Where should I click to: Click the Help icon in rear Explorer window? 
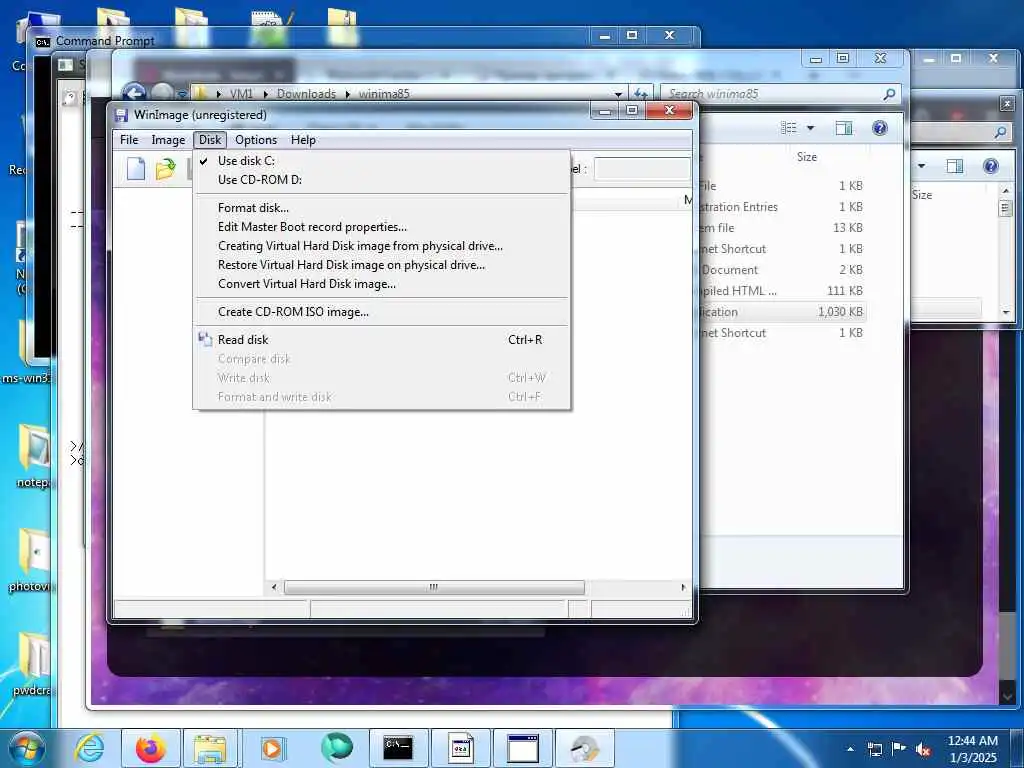click(x=991, y=166)
